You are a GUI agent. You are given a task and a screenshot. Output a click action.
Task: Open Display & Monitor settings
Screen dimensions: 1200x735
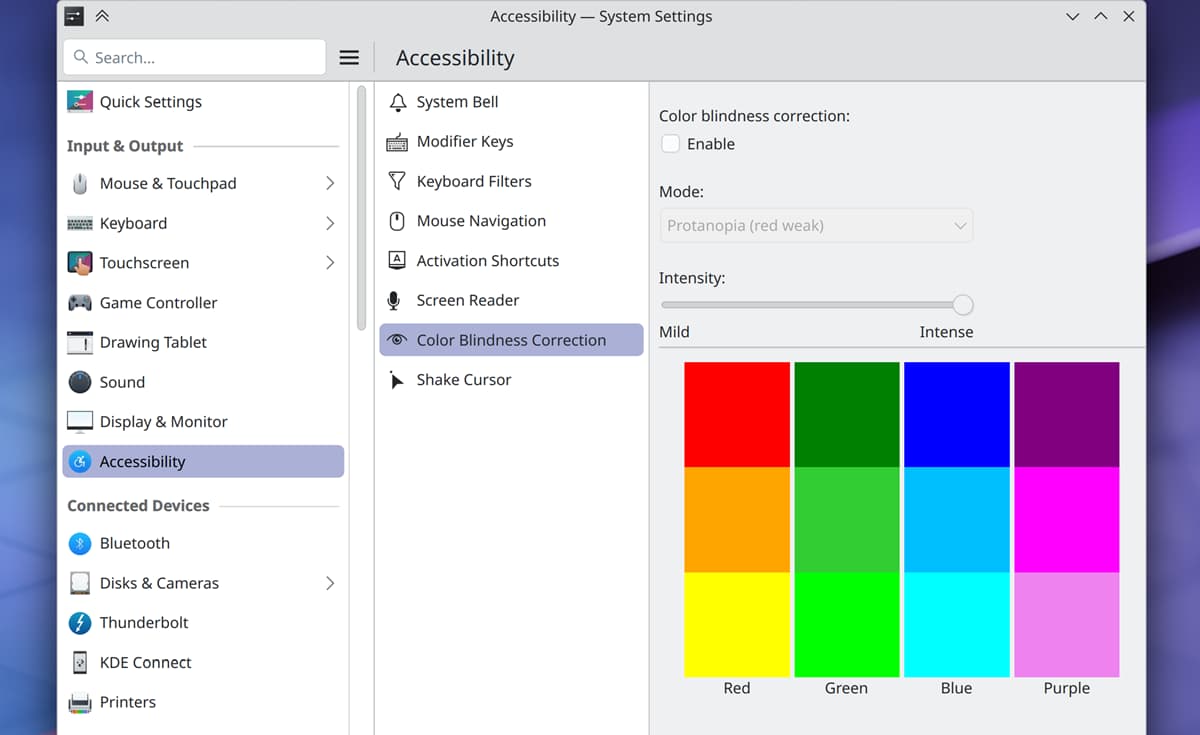(163, 422)
